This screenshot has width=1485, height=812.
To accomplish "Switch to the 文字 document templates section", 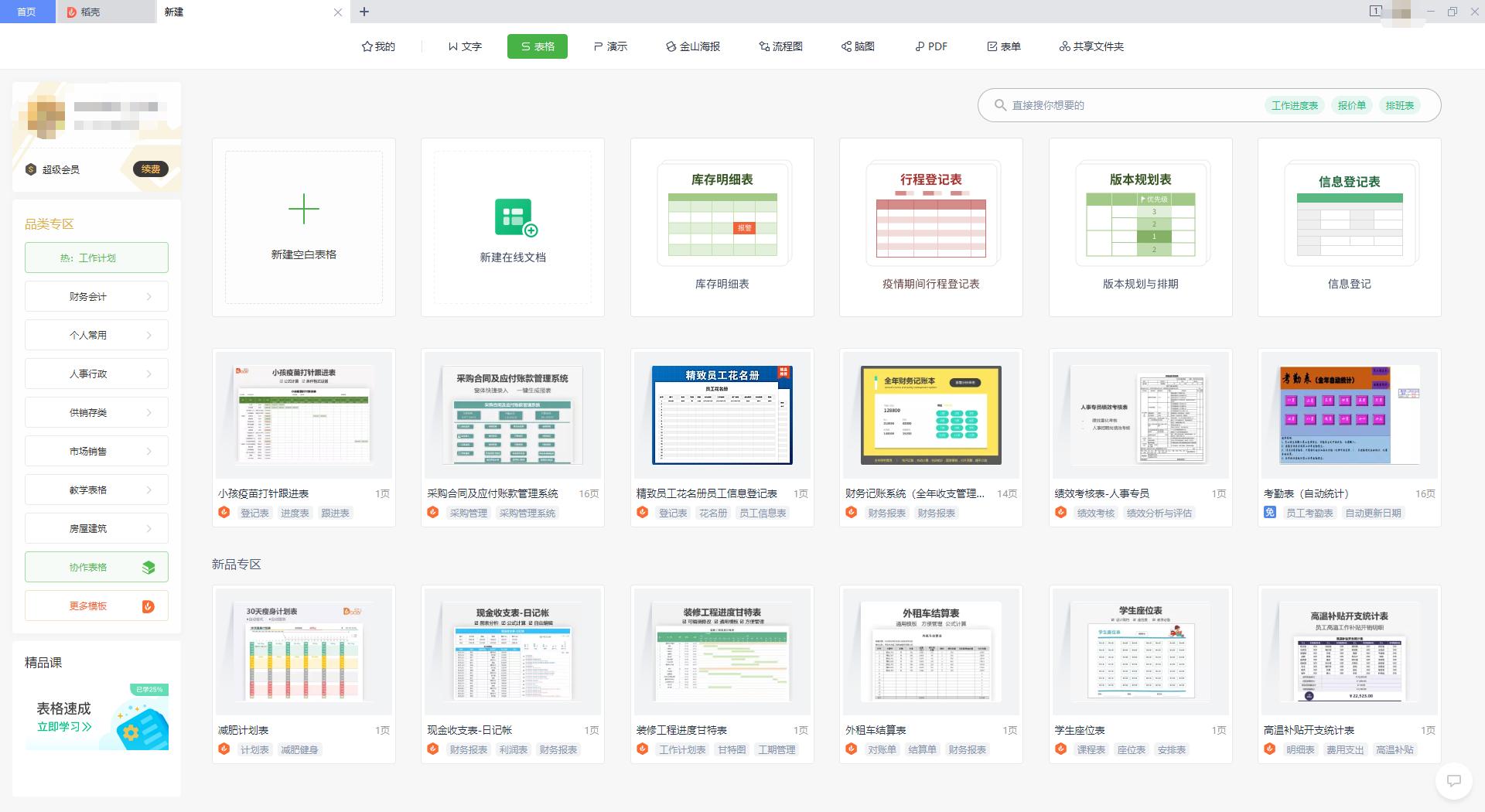I will click(466, 46).
